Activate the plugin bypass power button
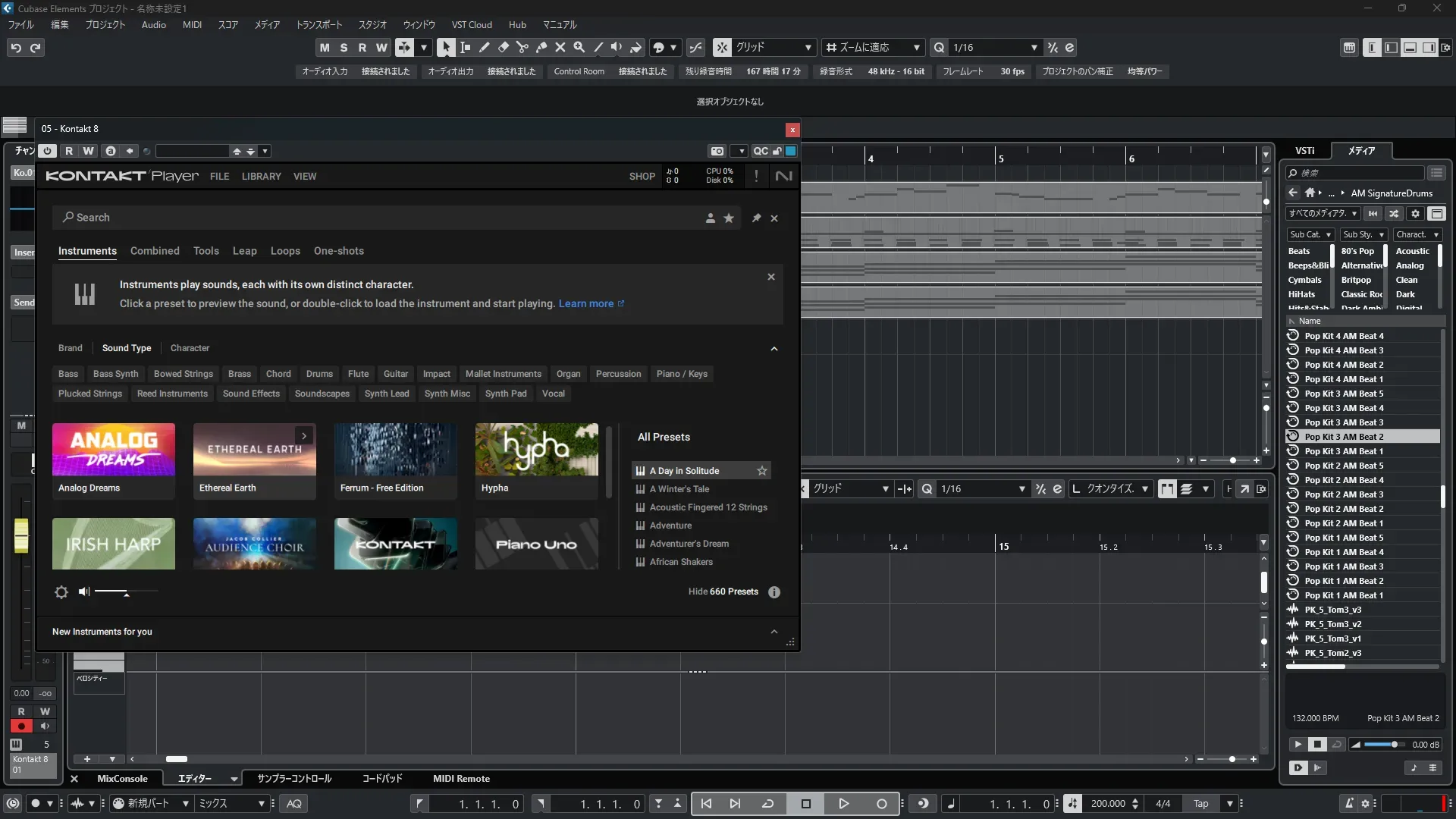 [x=47, y=151]
